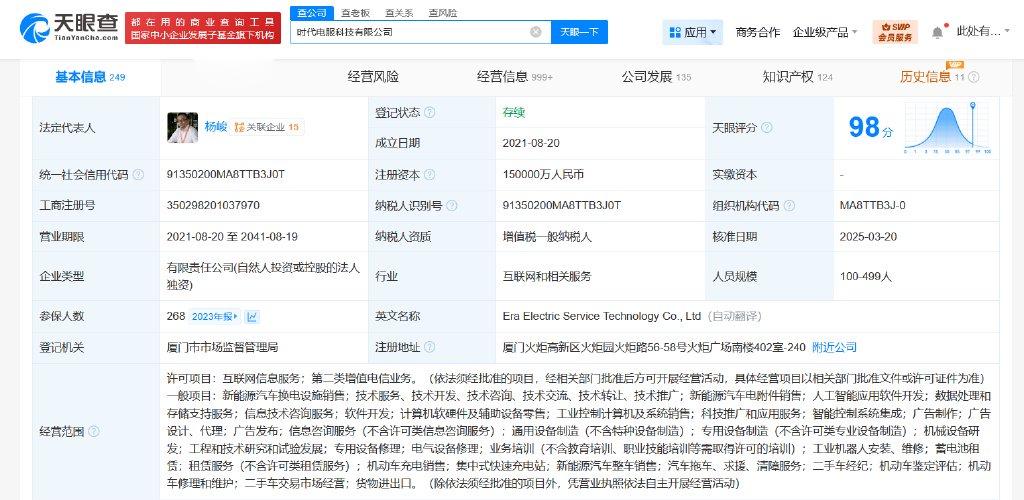Click the notification bell icon

(x=937, y=31)
